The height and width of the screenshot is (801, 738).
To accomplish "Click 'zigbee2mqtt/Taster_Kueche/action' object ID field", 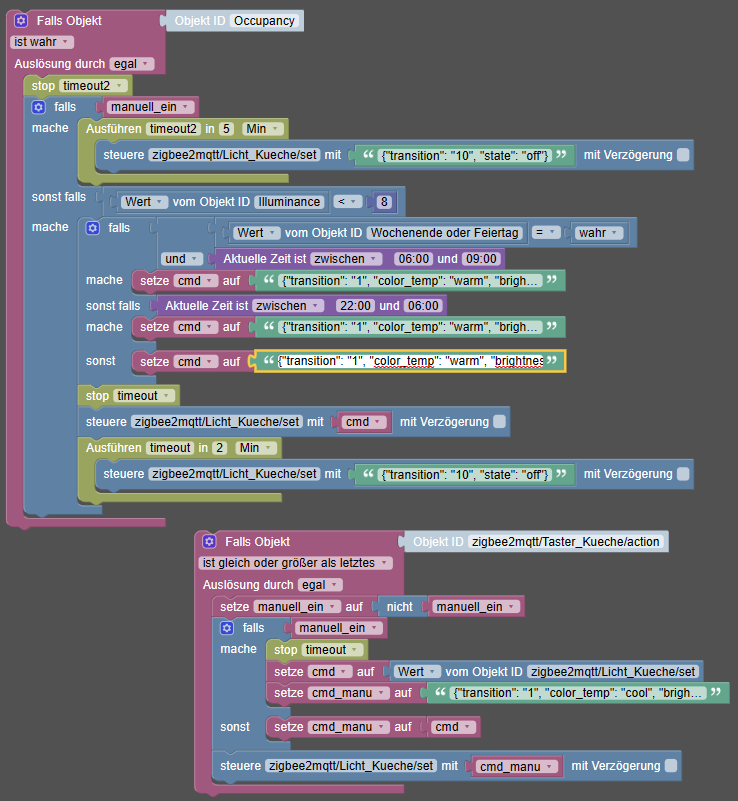I will (x=565, y=541).
